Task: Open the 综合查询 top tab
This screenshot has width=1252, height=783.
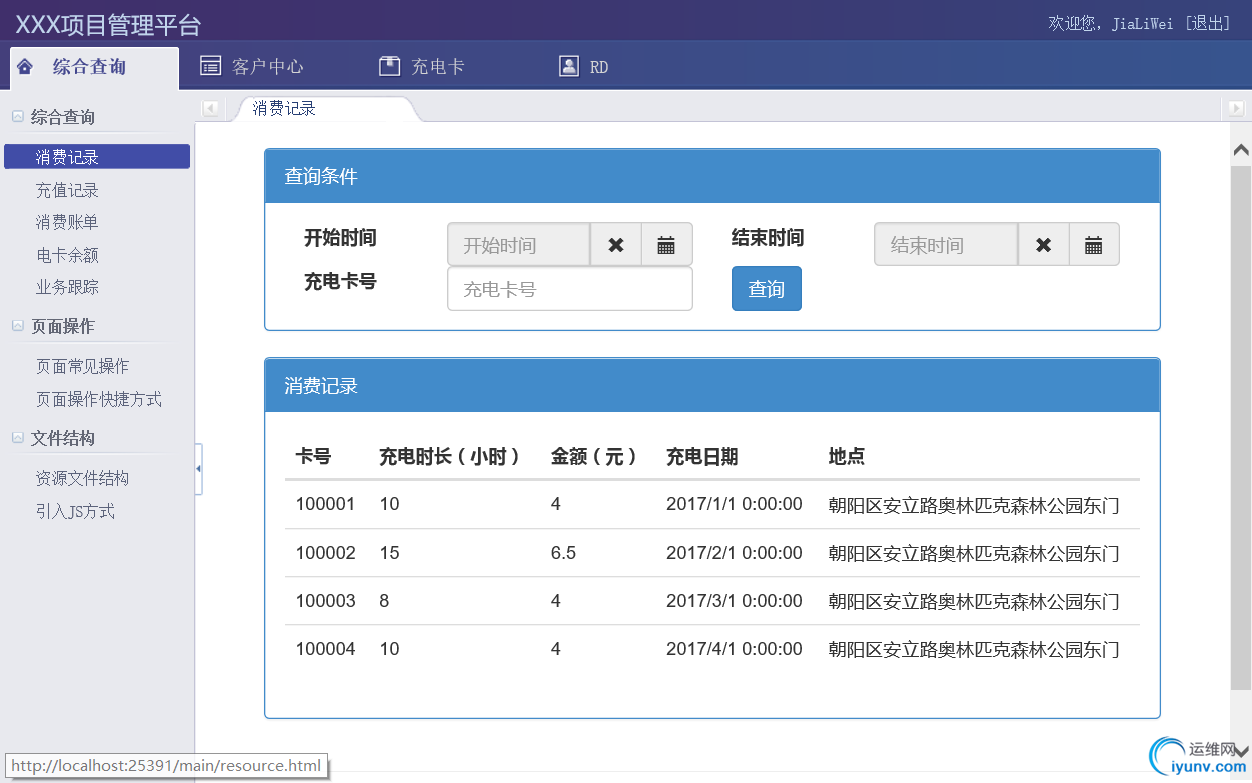Action: (94, 67)
